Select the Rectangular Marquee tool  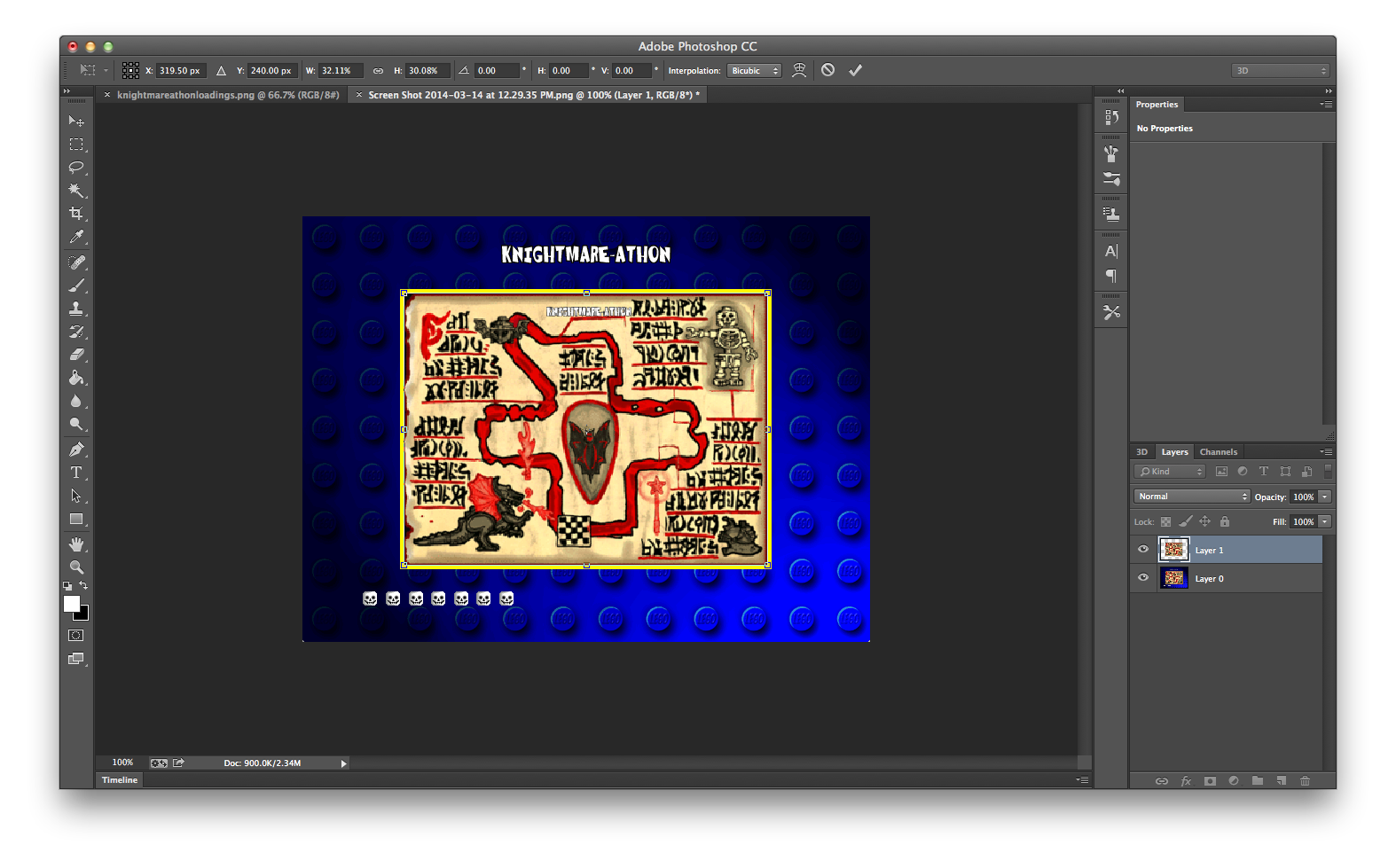[x=76, y=145]
